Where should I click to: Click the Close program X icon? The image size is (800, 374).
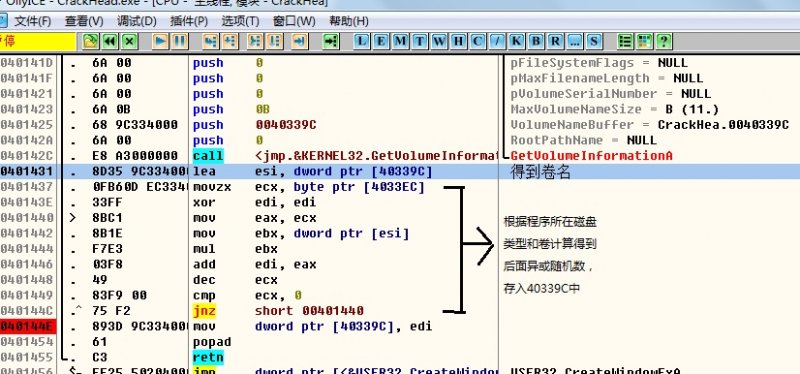(x=129, y=41)
